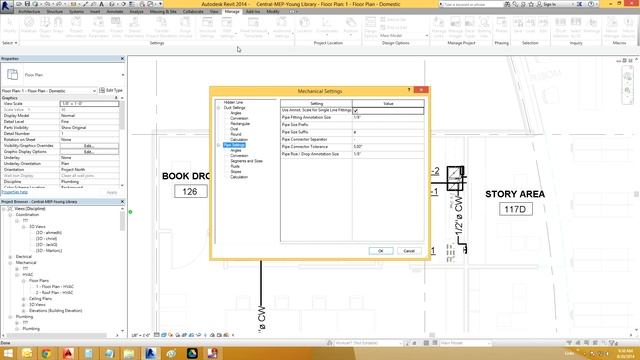Click the Object Styles ribbon icon
640x360 pixels.
click(x=45, y=27)
